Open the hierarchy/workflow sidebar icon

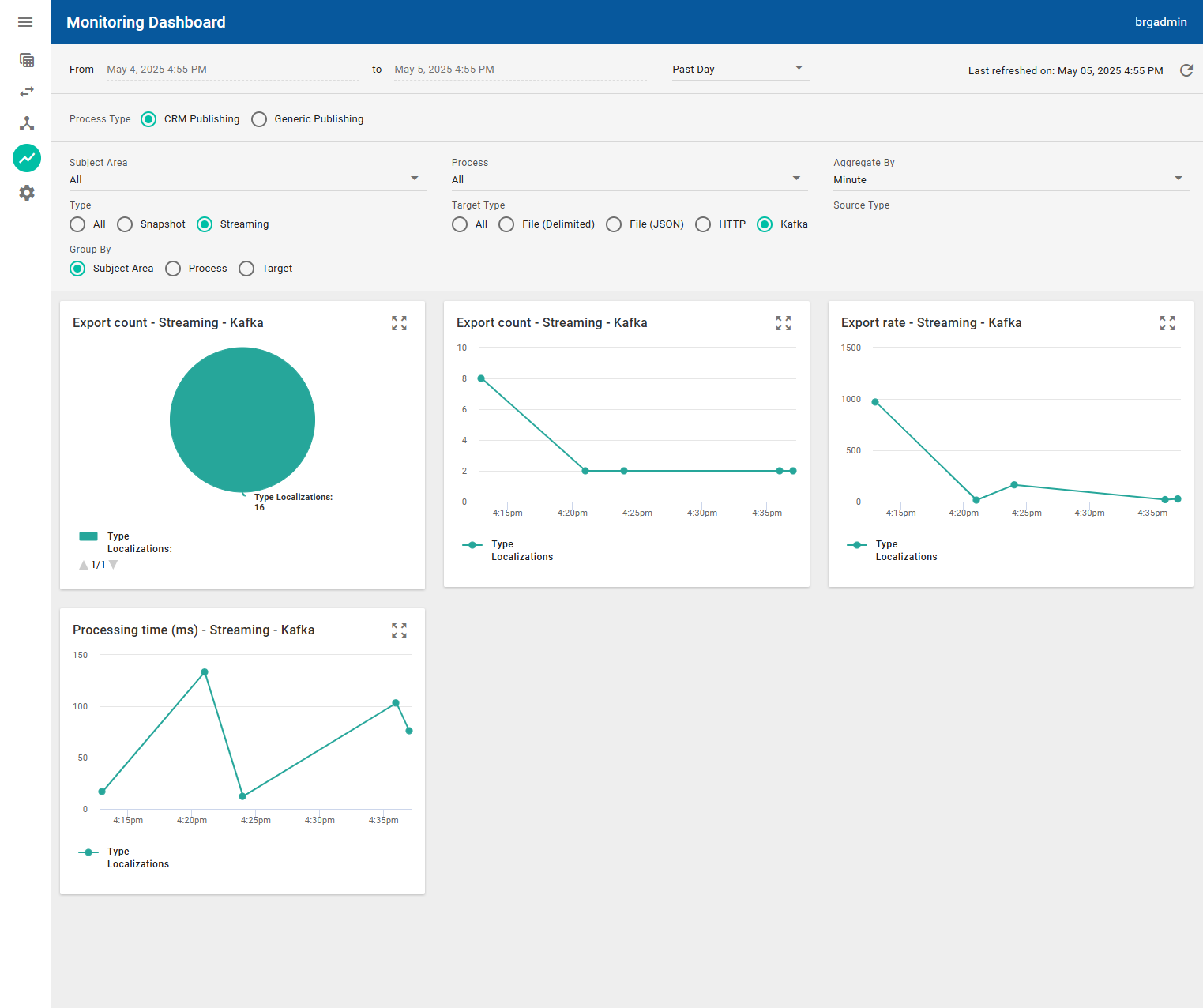(26, 123)
